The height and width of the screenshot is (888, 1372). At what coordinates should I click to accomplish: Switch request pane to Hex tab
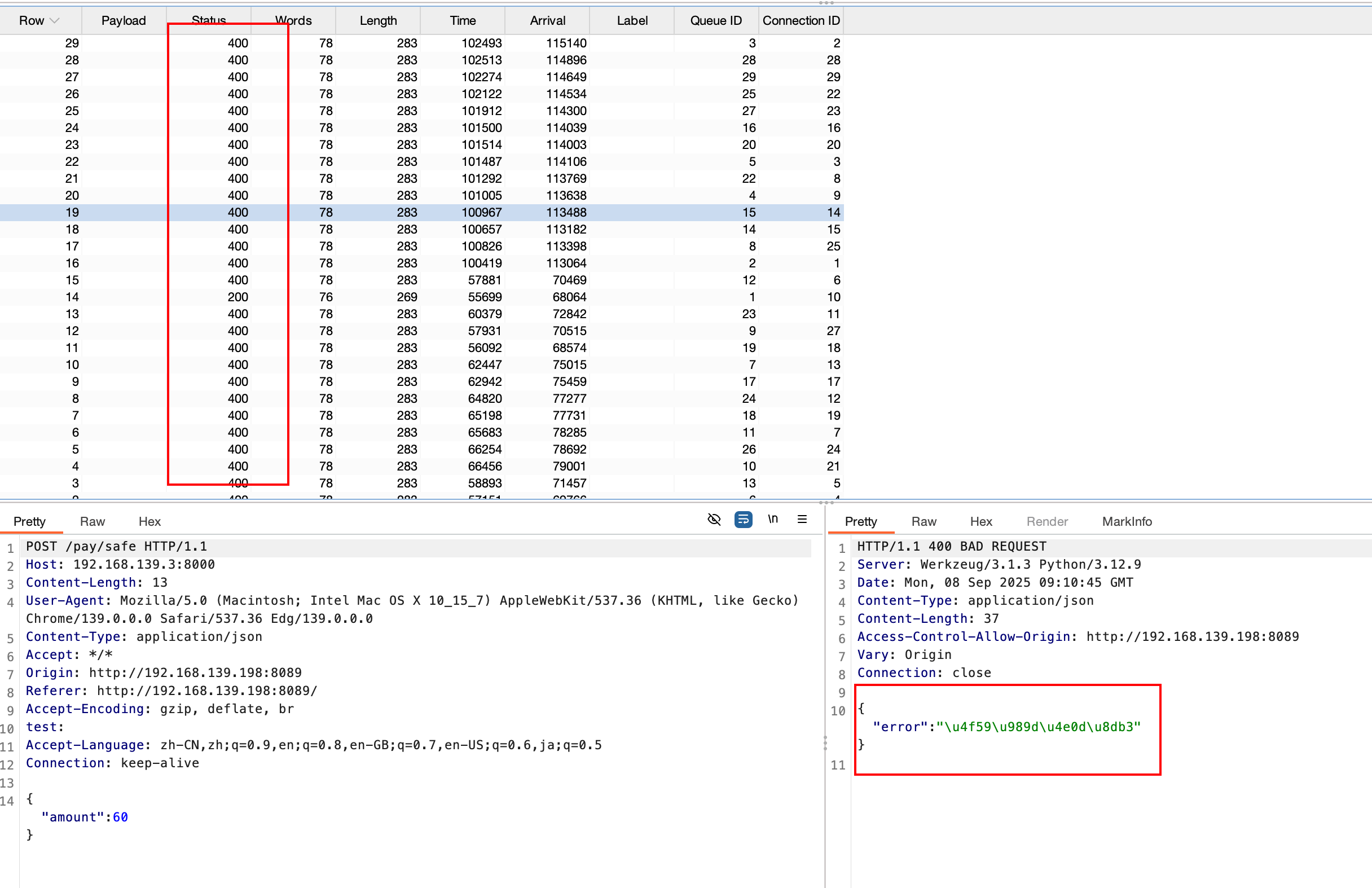(x=149, y=522)
